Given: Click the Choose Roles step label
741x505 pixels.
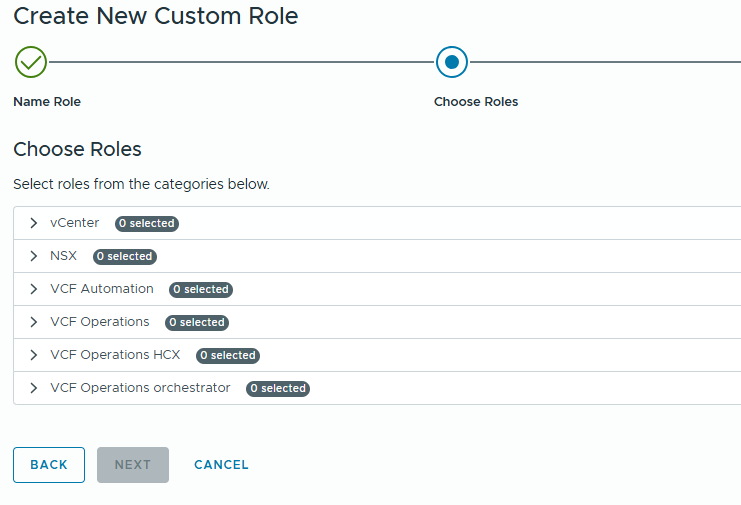Looking at the screenshot, I should pyautogui.click(x=476, y=102).
